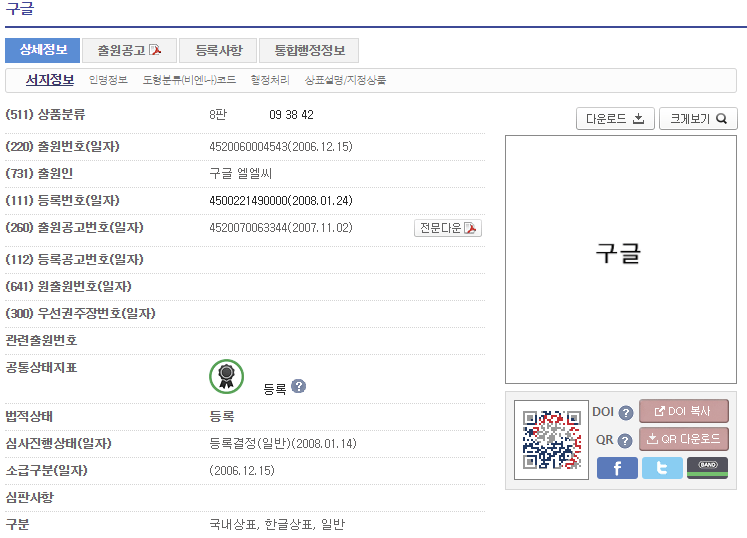Click the QR code image
The width and height of the screenshot is (747, 538).
coord(551,440)
